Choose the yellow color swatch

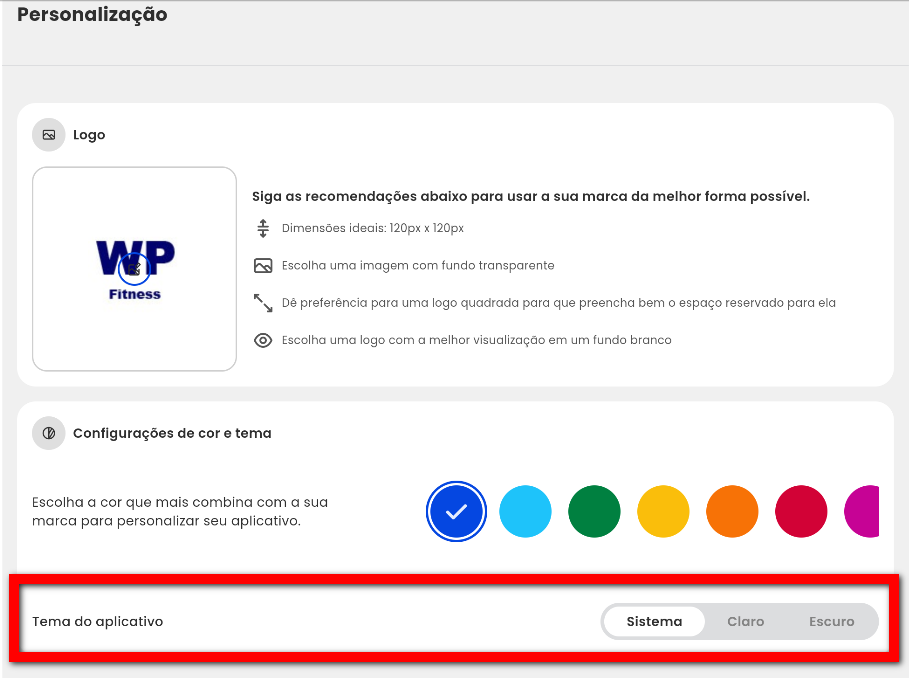(663, 512)
